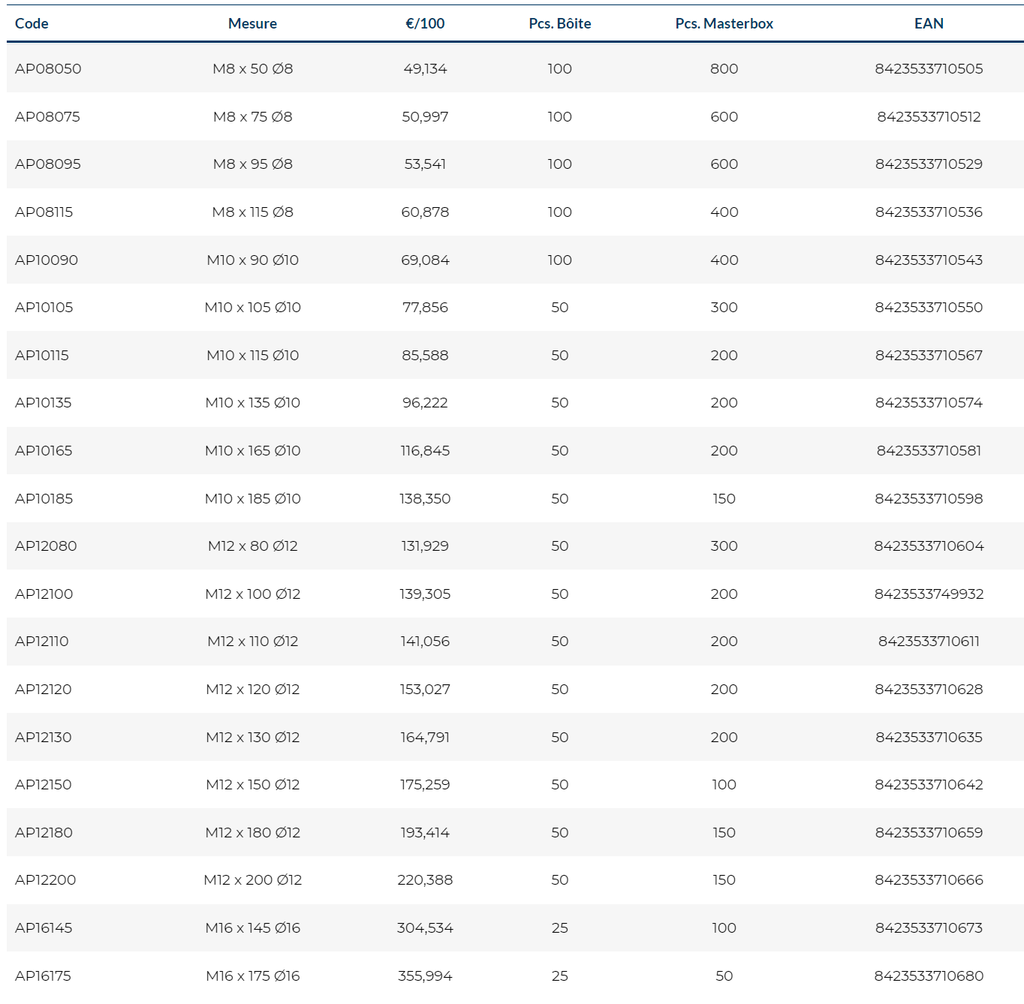Image resolution: width=1024 pixels, height=1004 pixels.
Task: Click price 116,845
Action: click(425, 451)
